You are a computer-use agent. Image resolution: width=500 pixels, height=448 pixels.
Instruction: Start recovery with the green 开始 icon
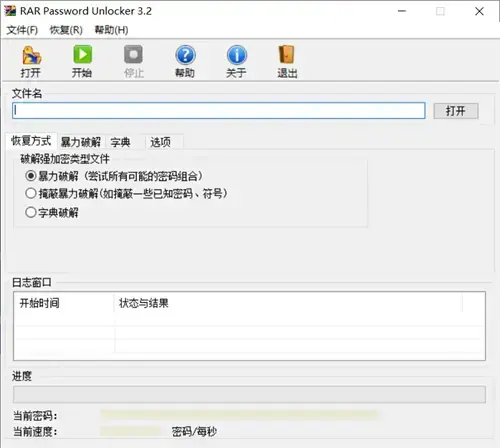pyautogui.click(x=82, y=54)
